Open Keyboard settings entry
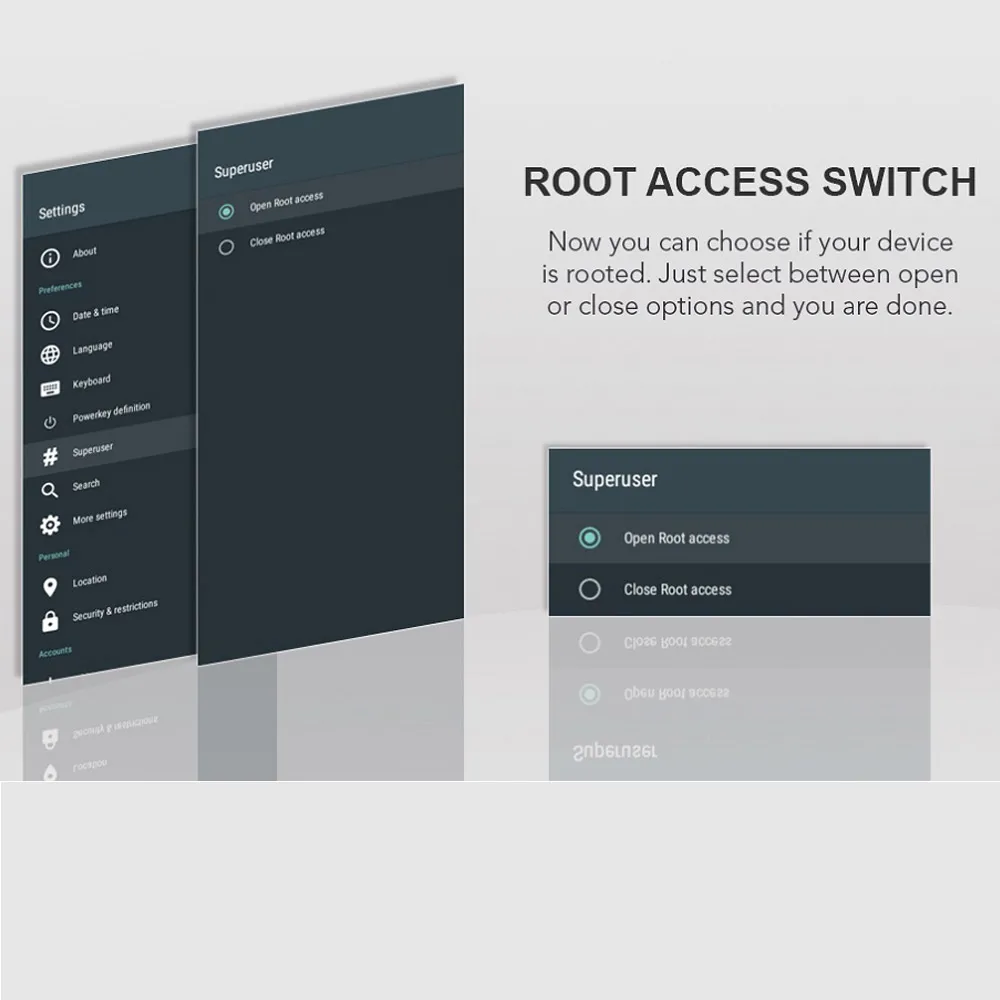The width and height of the screenshot is (1000, 1000). tap(91, 381)
